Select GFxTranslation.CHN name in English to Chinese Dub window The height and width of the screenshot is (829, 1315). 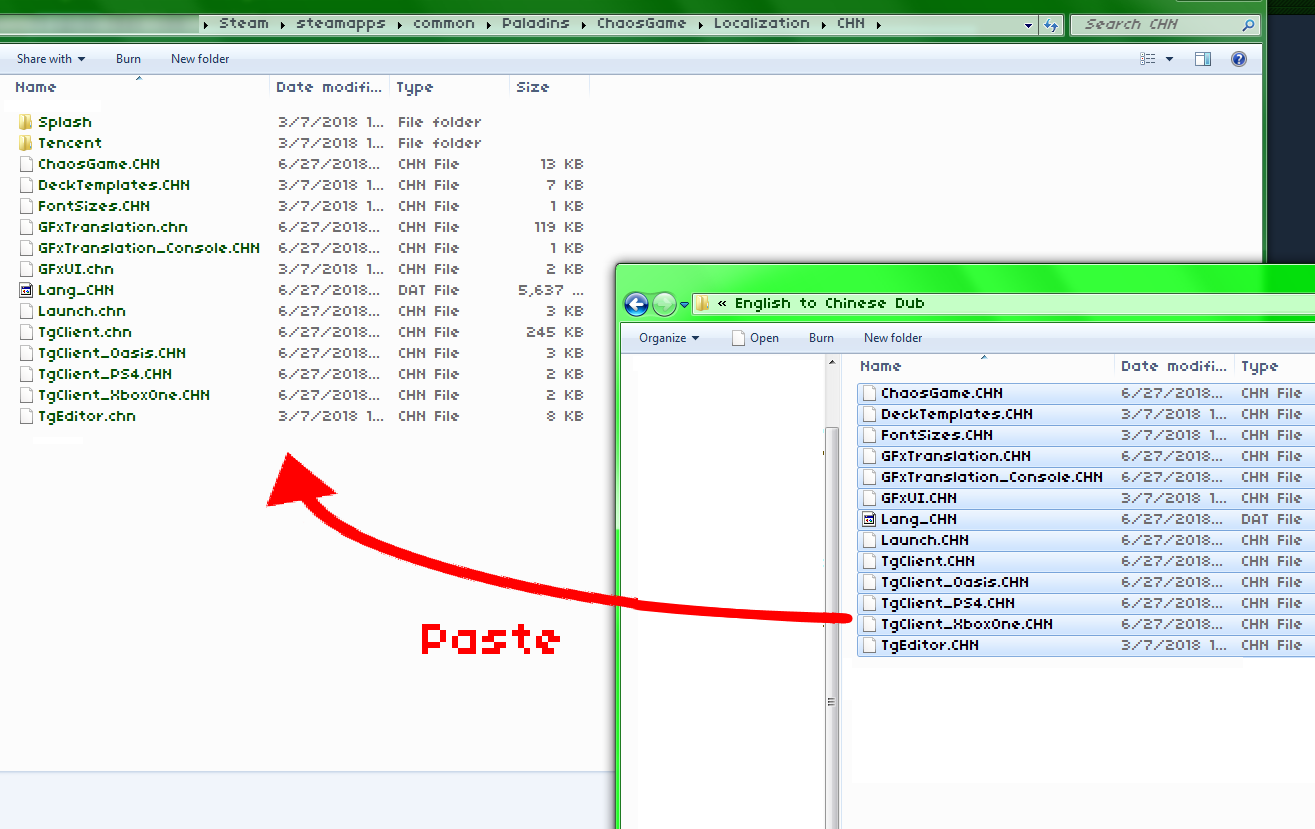coord(956,456)
